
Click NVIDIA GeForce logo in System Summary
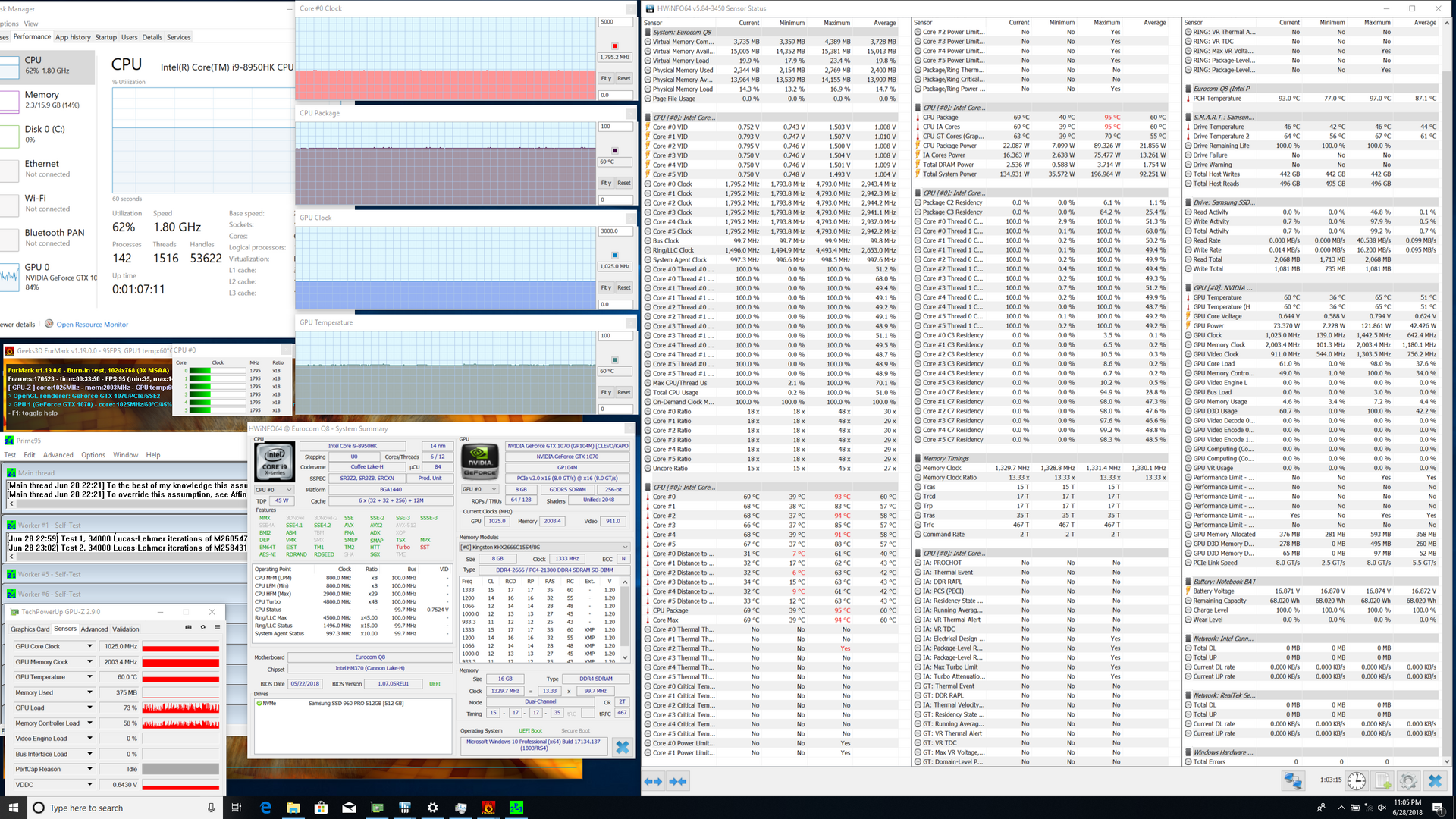click(x=480, y=462)
